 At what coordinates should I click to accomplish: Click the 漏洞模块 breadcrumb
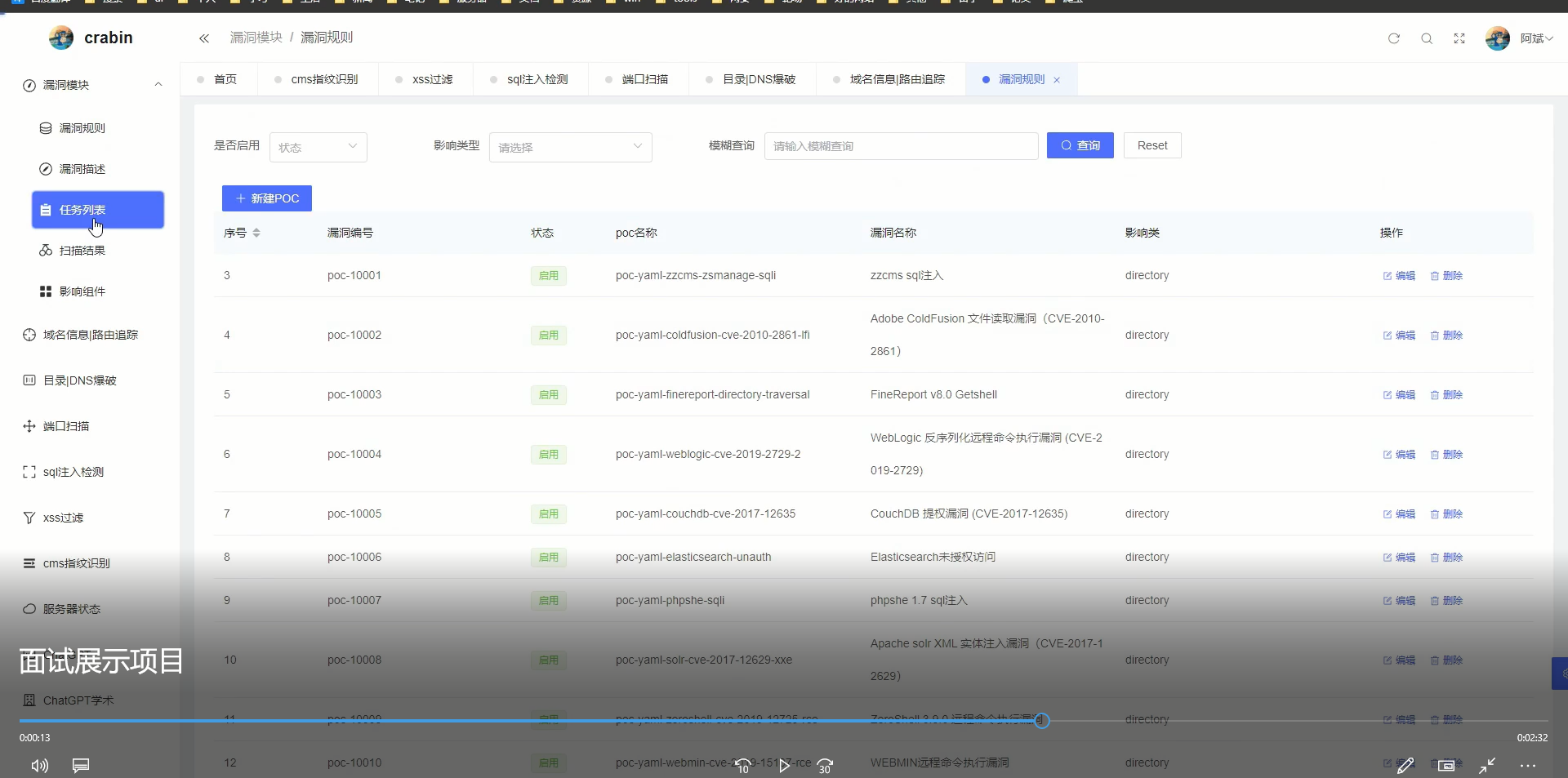[x=256, y=38]
